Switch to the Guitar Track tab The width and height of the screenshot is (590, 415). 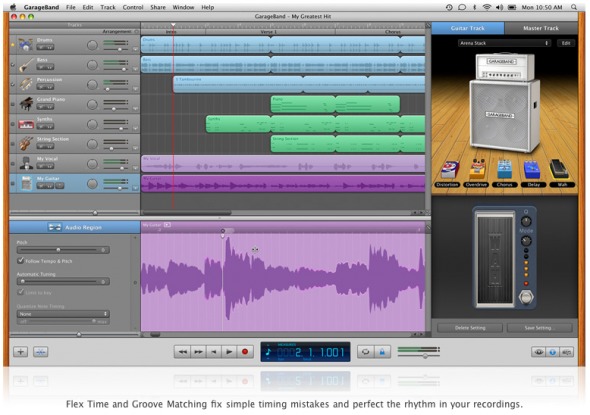468,28
